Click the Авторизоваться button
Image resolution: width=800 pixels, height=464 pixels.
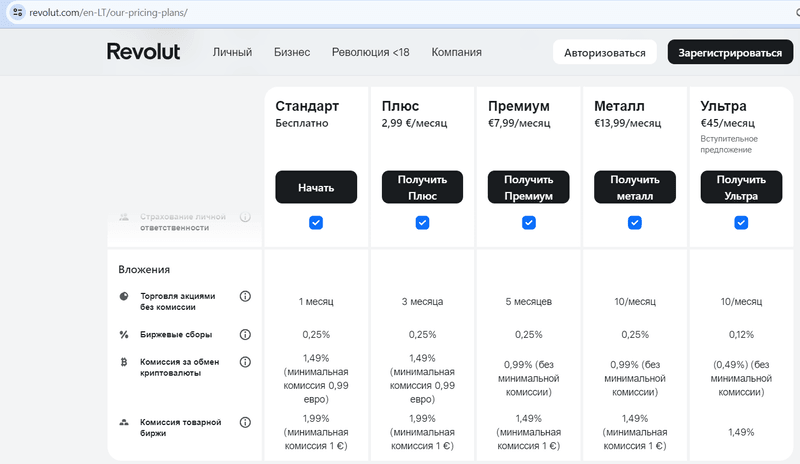click(x=605, y=52)
